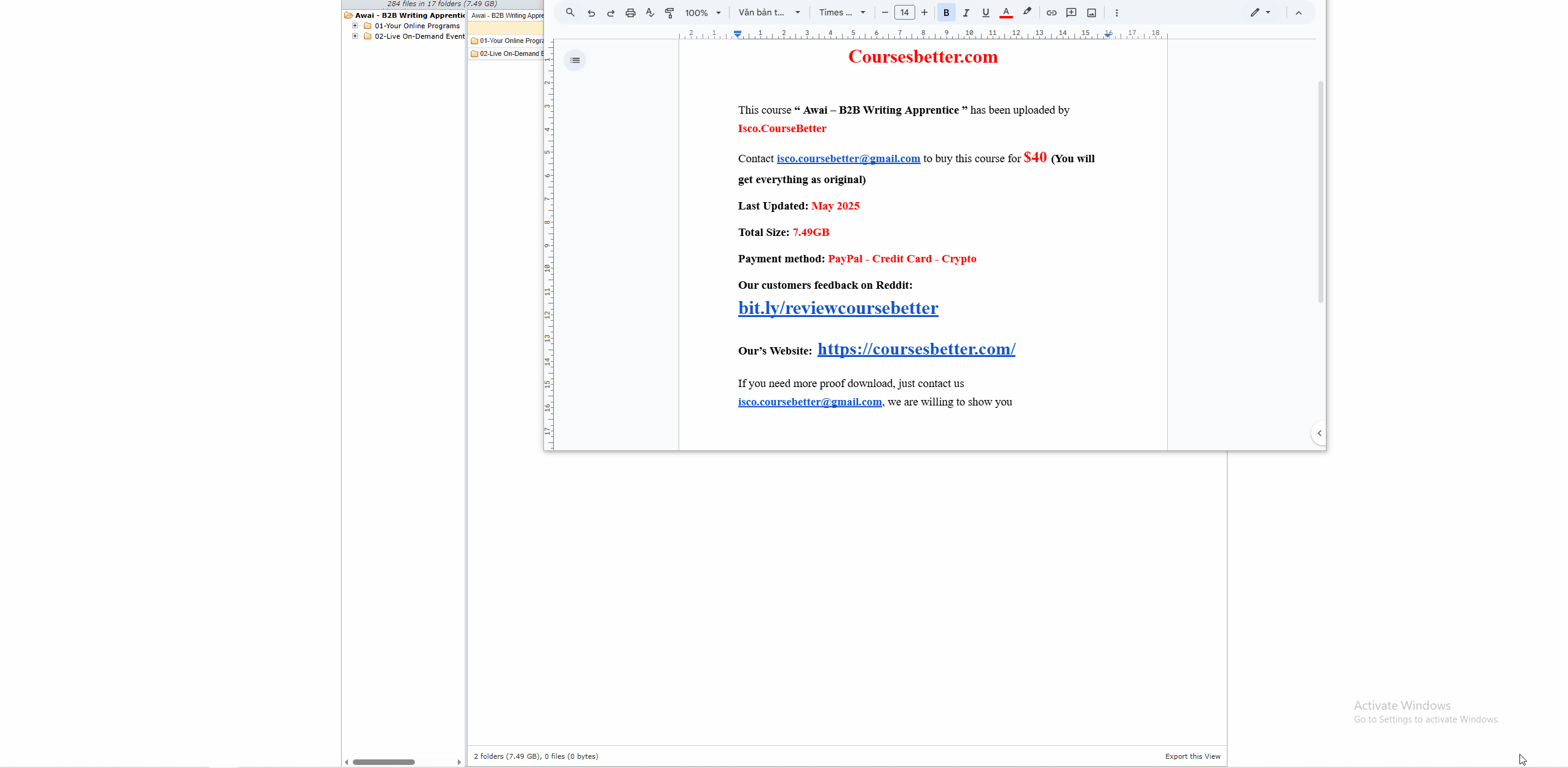
Task: Decrease font size with minus button
Action: tap(884, 12)
